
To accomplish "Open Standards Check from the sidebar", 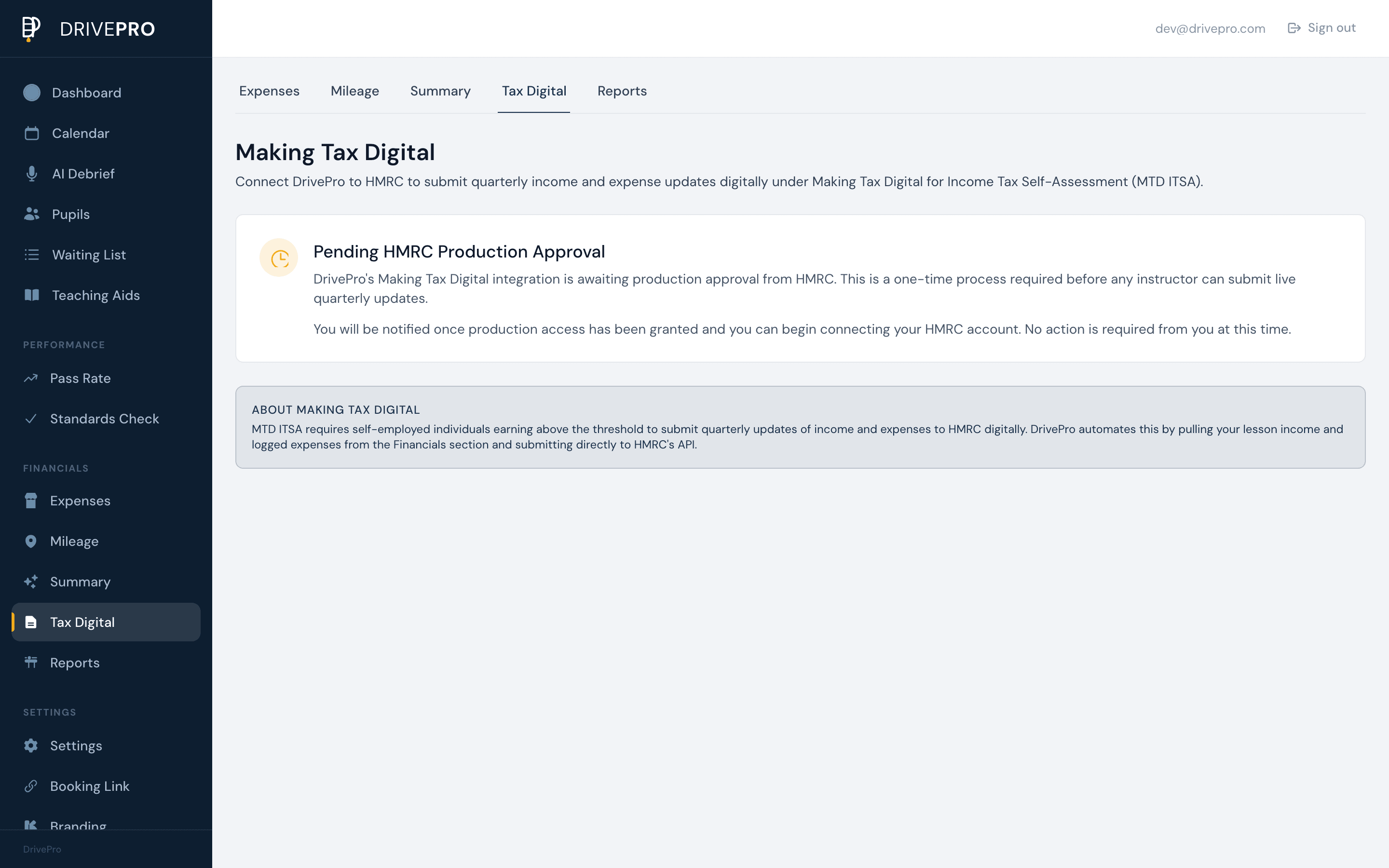I will click(x=105, y=419).
